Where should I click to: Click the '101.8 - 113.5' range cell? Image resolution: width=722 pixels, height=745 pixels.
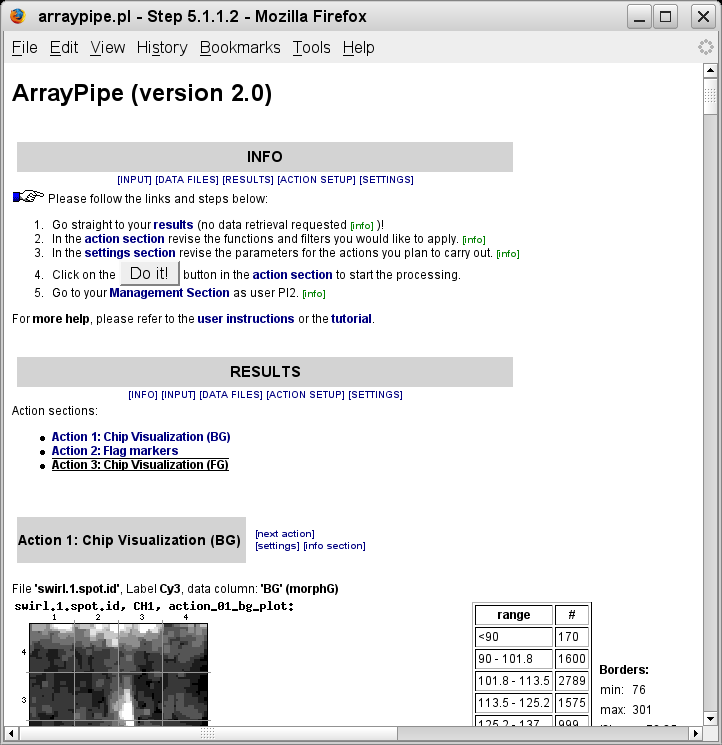[x=513, y=680]
